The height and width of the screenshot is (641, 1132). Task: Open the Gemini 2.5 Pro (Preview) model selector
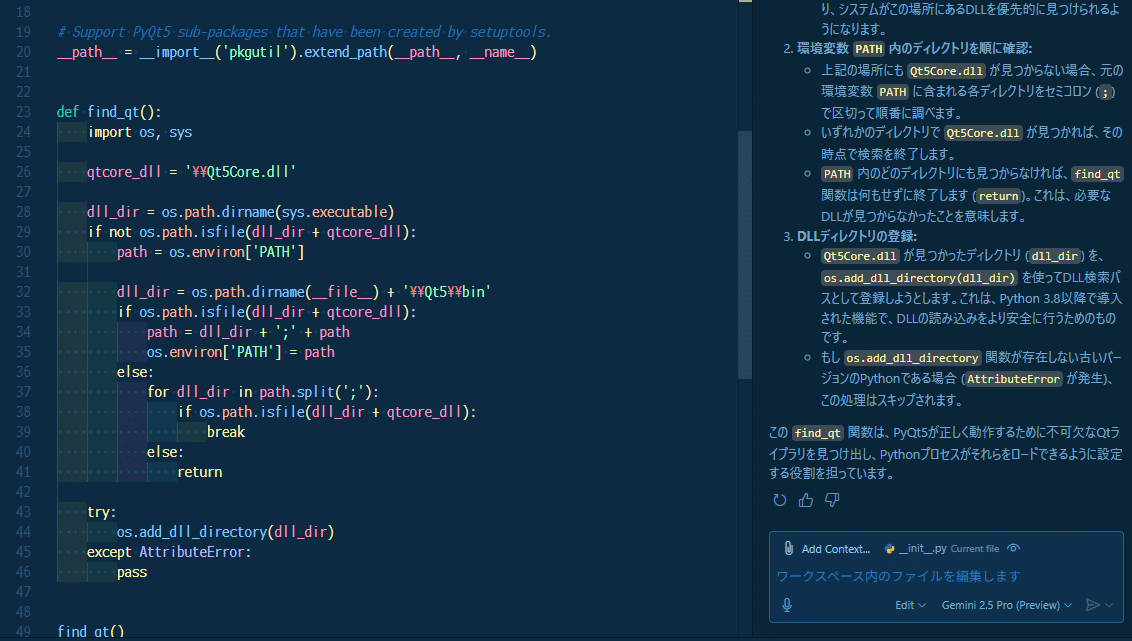pyautogui.click(x=1006, y=604)
